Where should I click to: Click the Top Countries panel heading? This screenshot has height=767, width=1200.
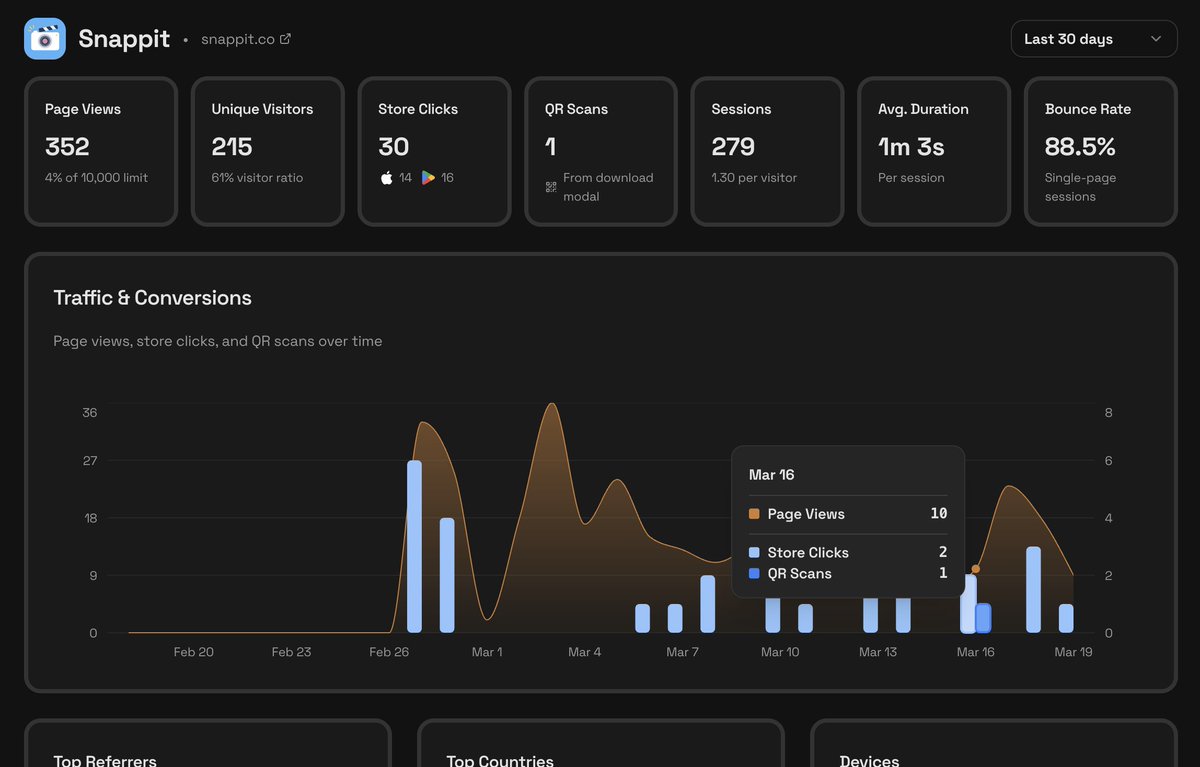(x=500, y=760)
